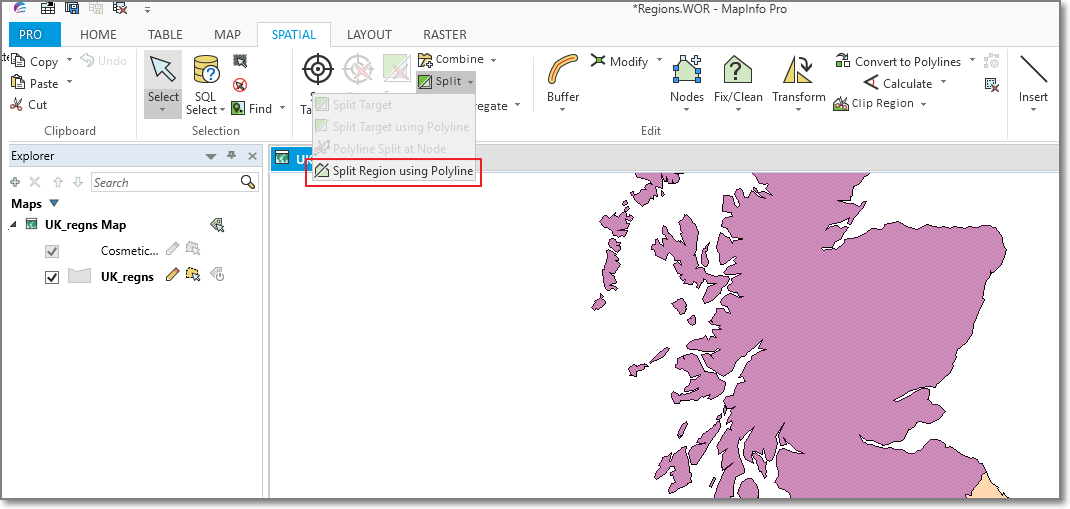This screenshot has height=509, width=1070.
Task: Select the Transform tool
Action: (x=798, y=72)
